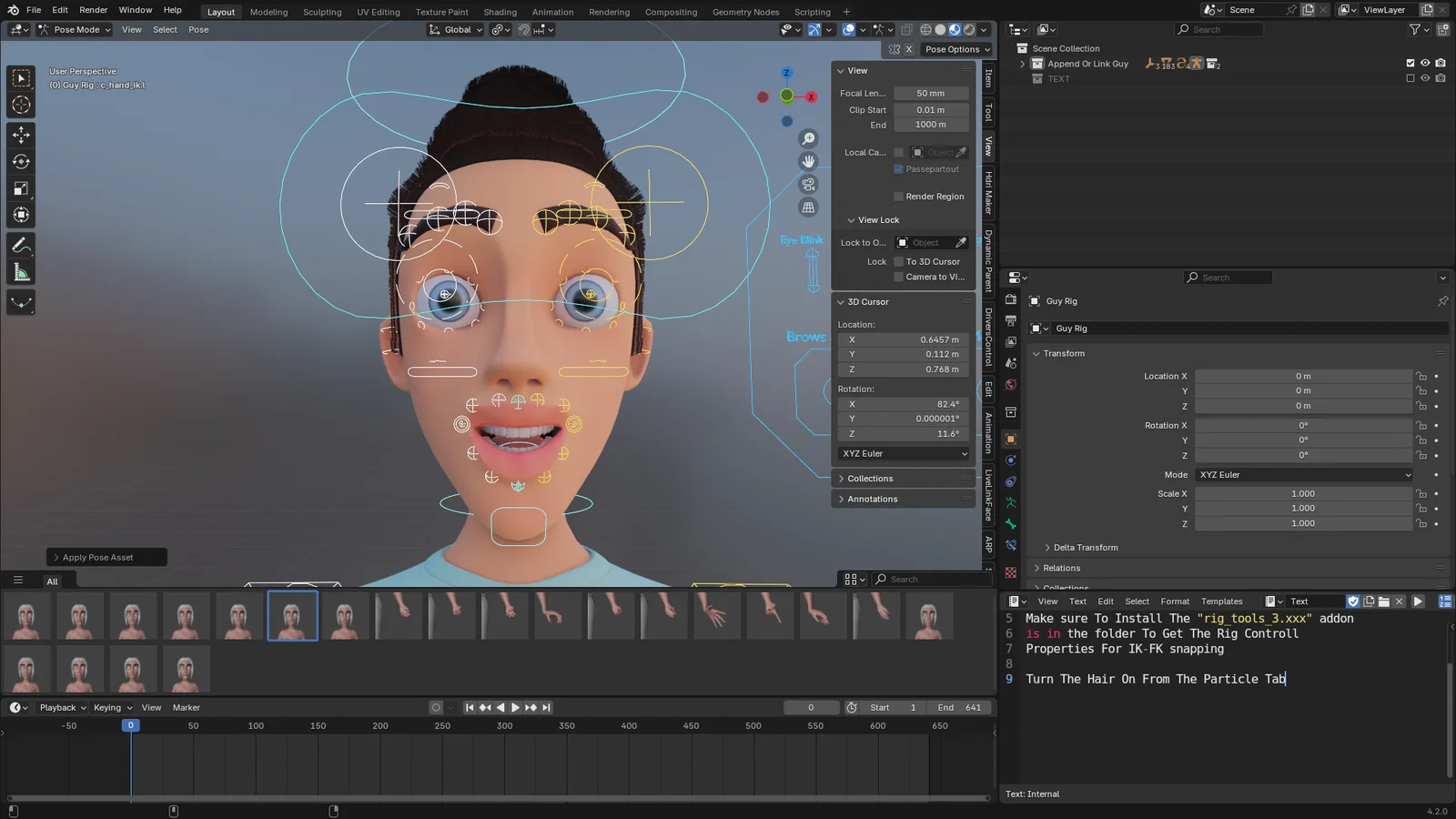Switch to the Shading workspace tab
Screen dimensions: 1456x819
click(x=500, y=12)
